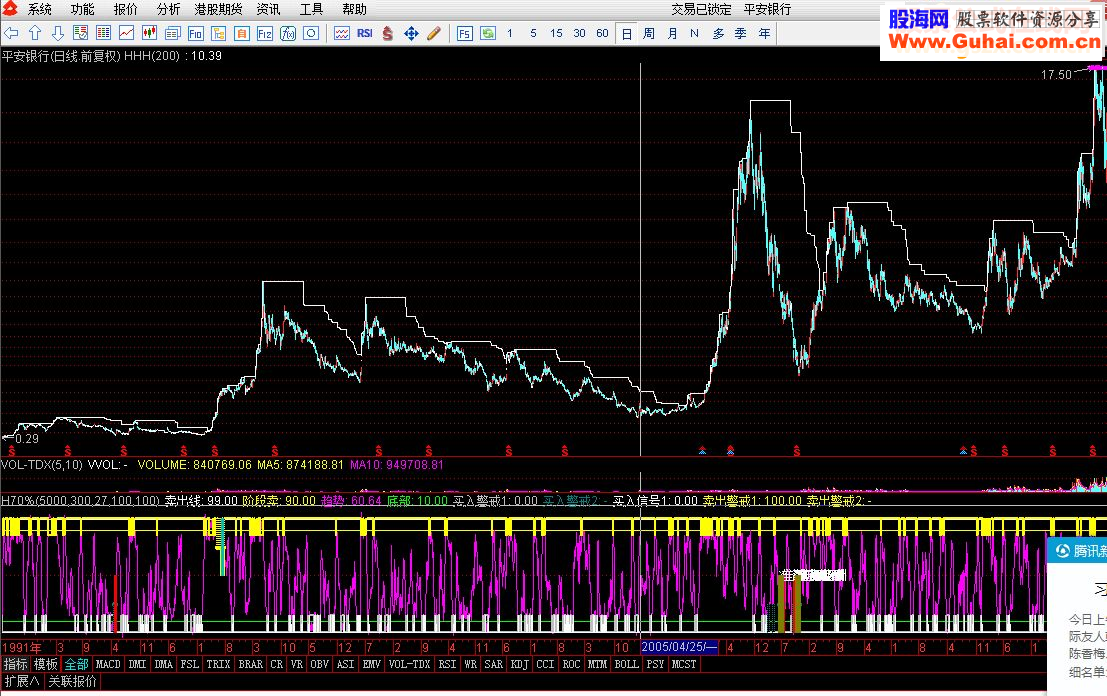Select the MCST indicator tab
This screenshot has width=1107, height=696.
[684, 664]
